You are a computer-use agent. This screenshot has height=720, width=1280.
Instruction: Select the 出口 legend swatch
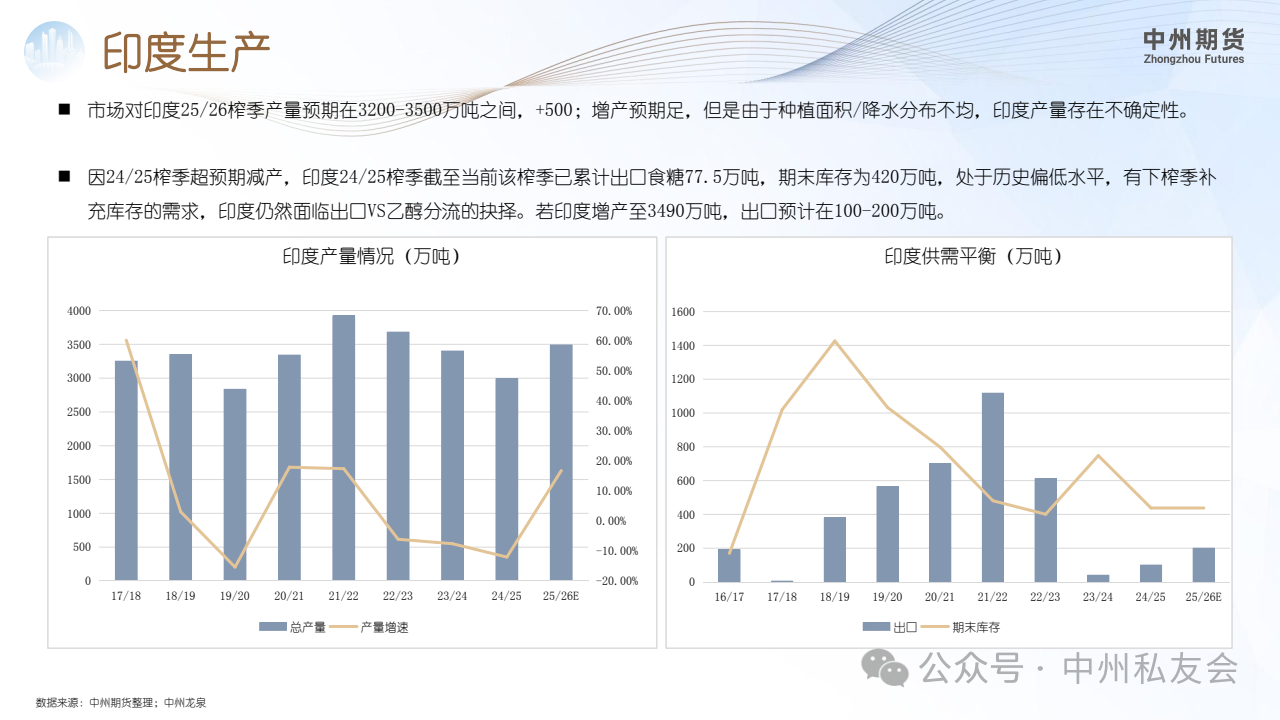[x=876, y=627]
